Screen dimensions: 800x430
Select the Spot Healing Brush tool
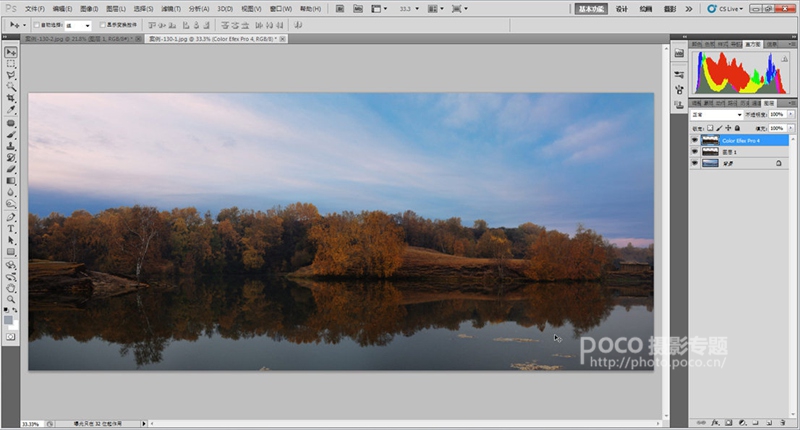11,123
